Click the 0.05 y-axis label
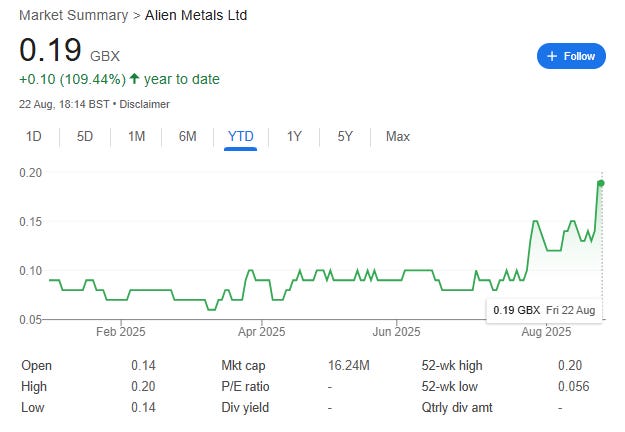Screen dimensions: 625x432 click(x=30, y=320)
